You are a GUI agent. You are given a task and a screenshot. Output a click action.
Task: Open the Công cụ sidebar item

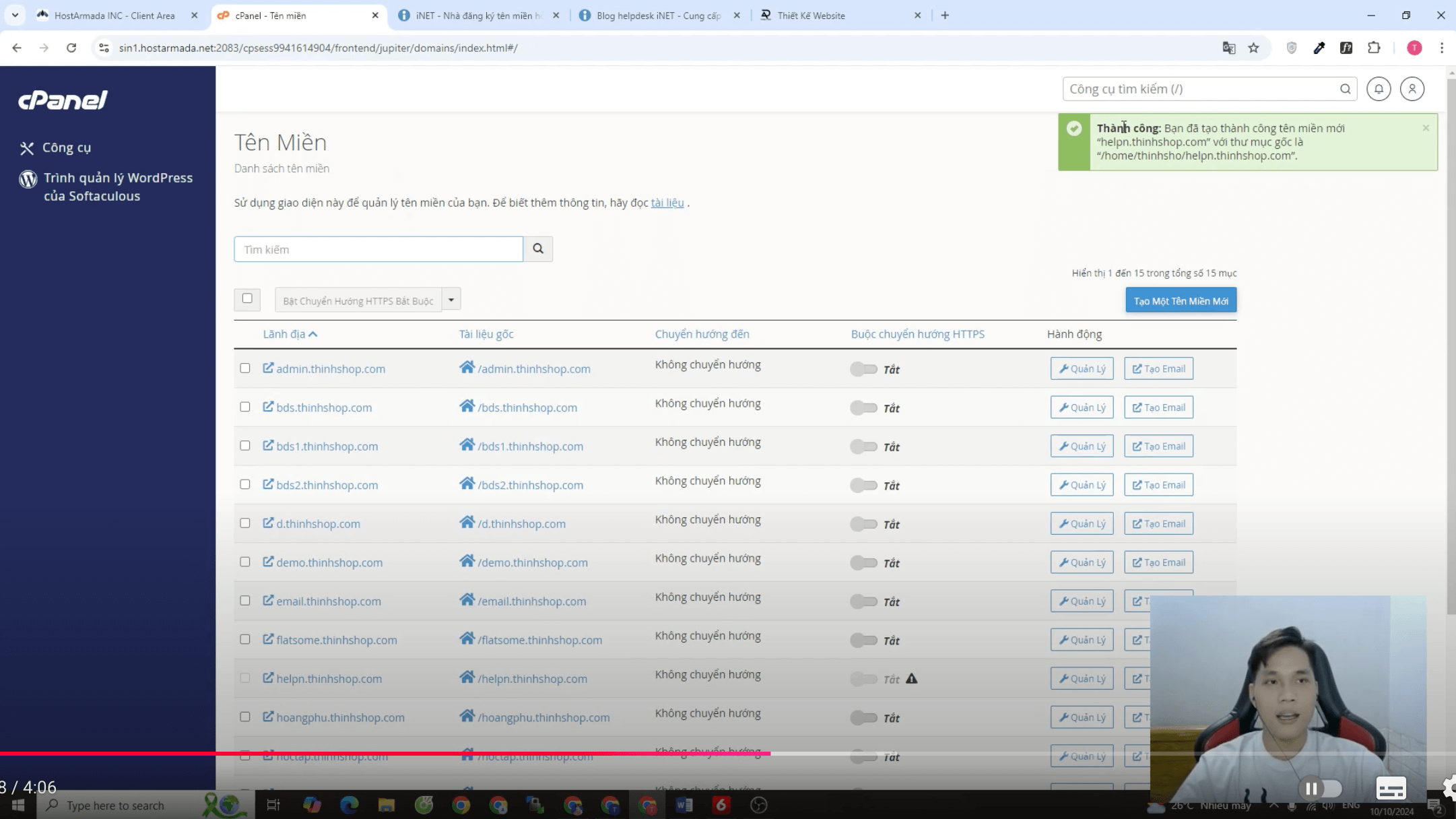tap(66, 148)
